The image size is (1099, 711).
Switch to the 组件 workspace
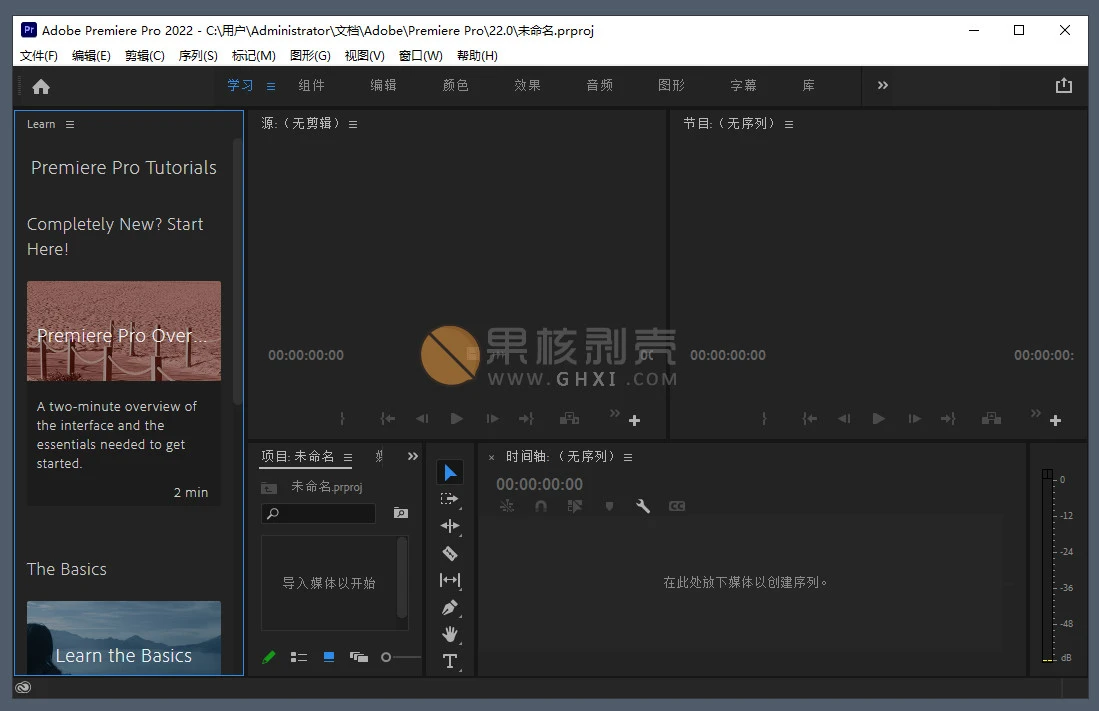[x=311, y=85]
